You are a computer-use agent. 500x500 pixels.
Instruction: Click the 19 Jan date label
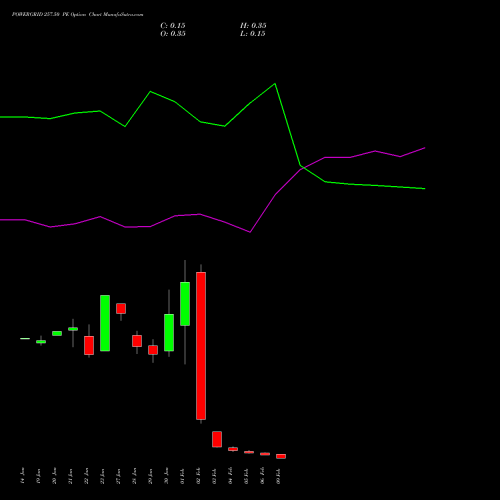[38, 476]
